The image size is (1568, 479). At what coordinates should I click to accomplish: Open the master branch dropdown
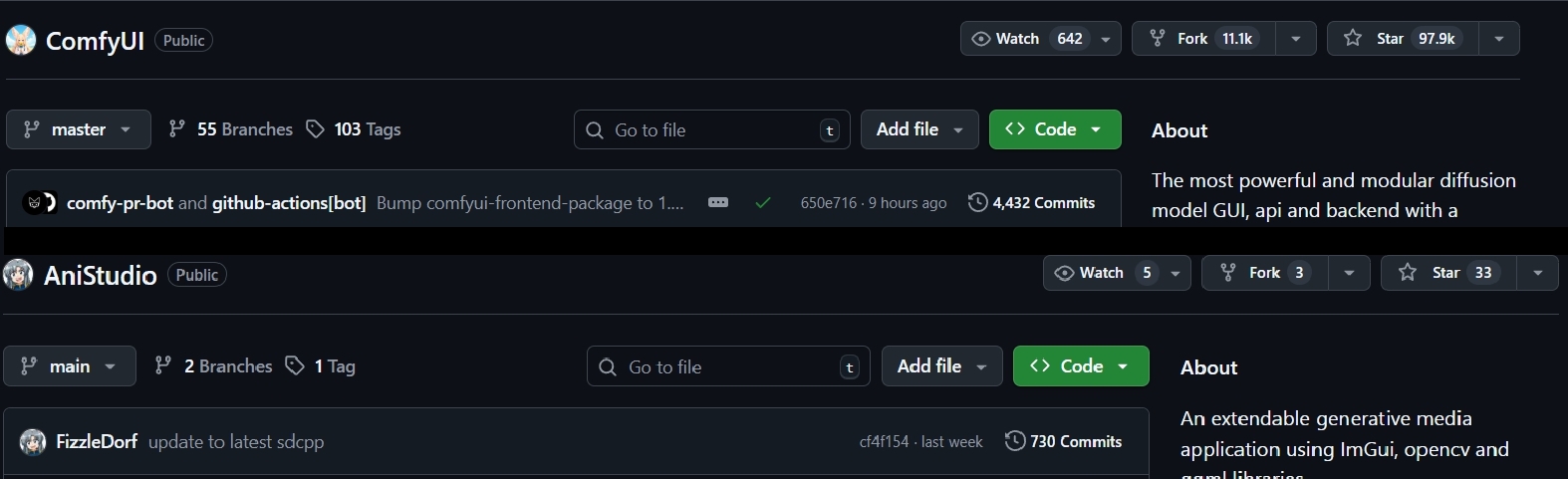coord(78,129)
